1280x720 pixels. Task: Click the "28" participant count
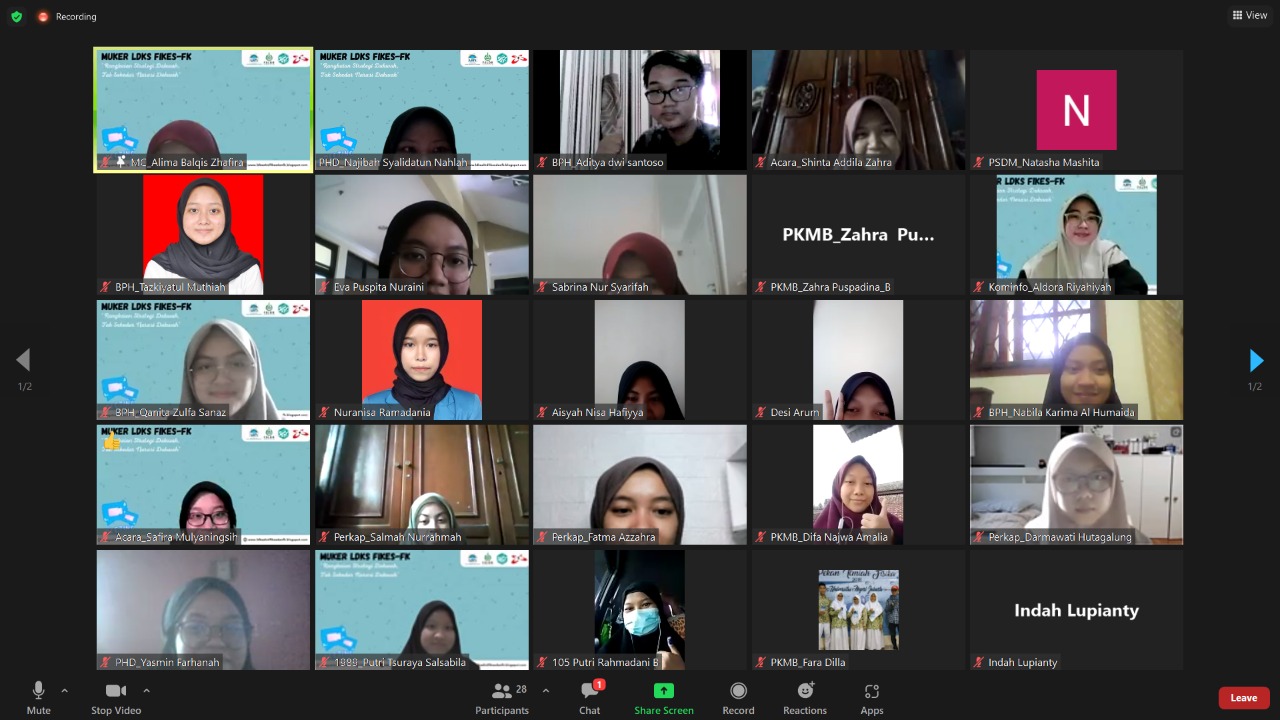pyautogui.click(x=521, y=689)
